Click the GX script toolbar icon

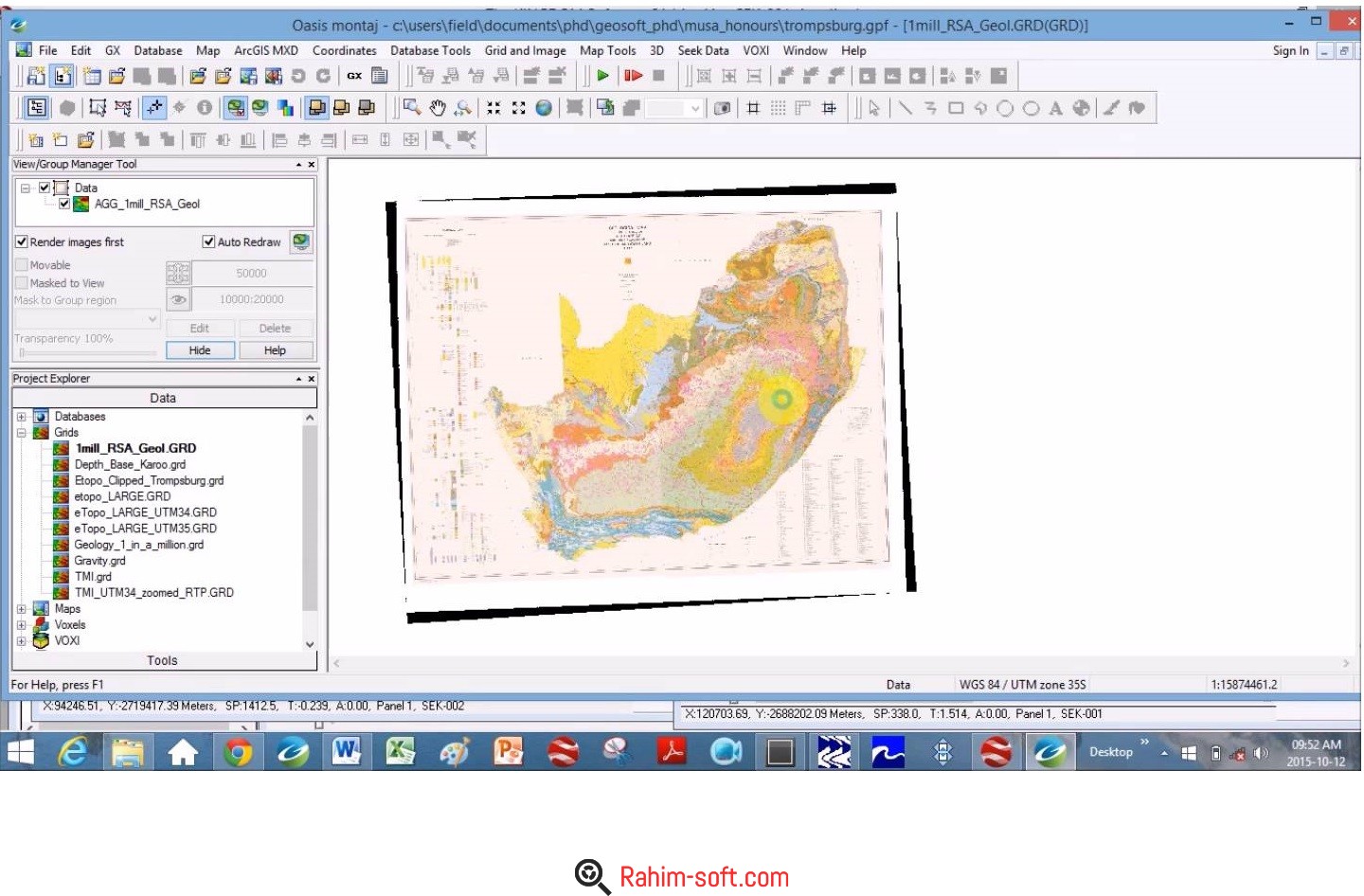354,76
